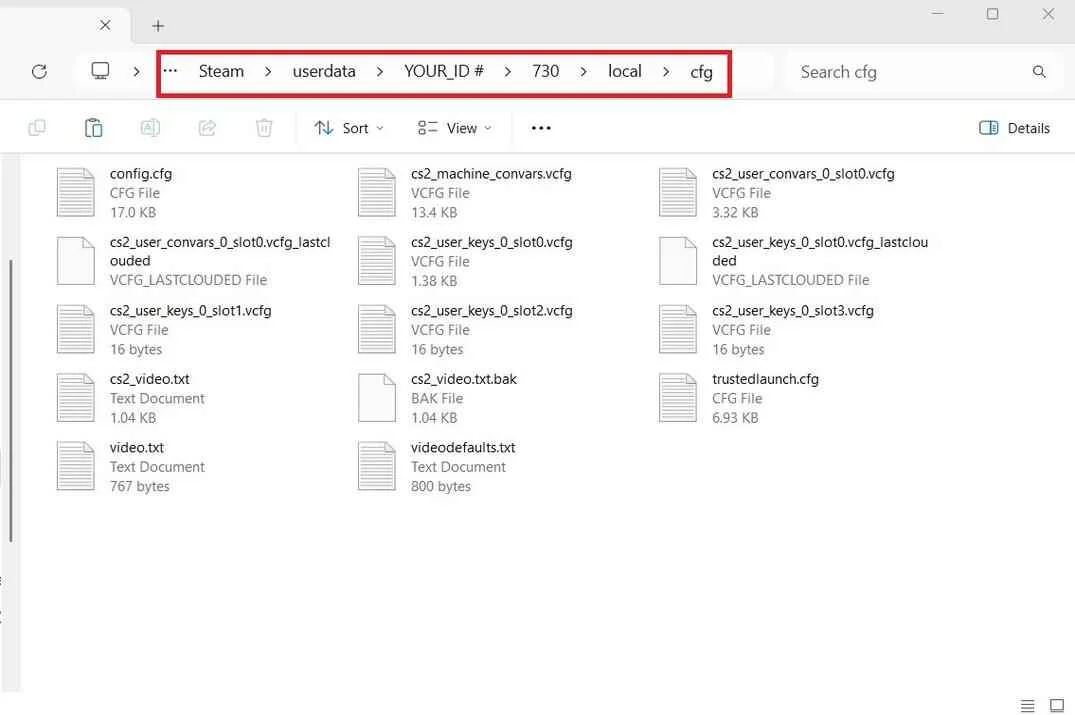This screenshot has width=1075, height=715.
Task: Go to the local breadcrumb folder
Action: [x=625, y=71]
